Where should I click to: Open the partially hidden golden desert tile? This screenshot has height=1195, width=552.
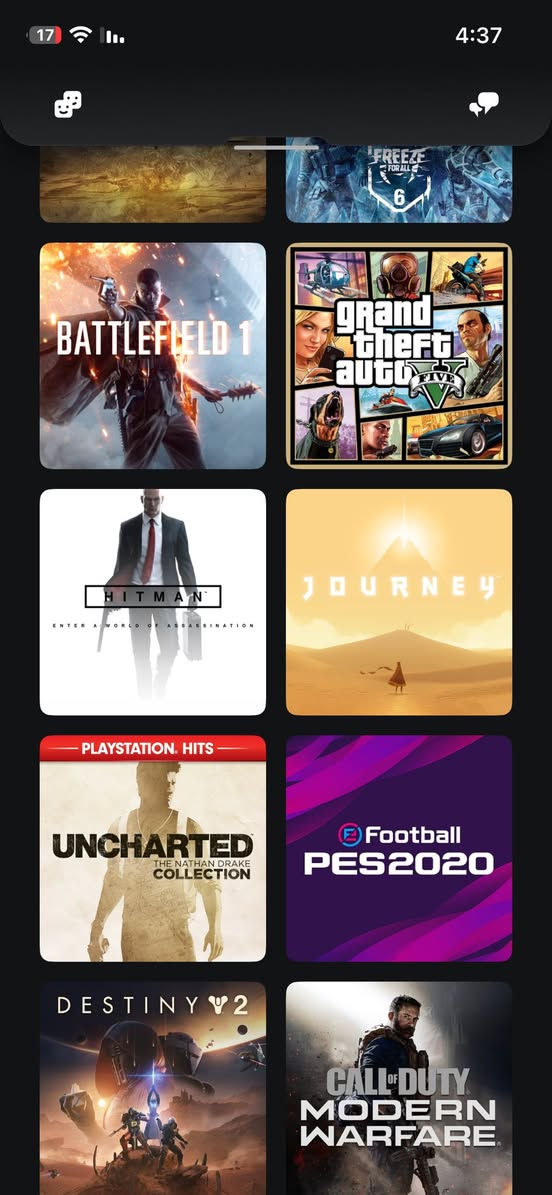[152, 183]
